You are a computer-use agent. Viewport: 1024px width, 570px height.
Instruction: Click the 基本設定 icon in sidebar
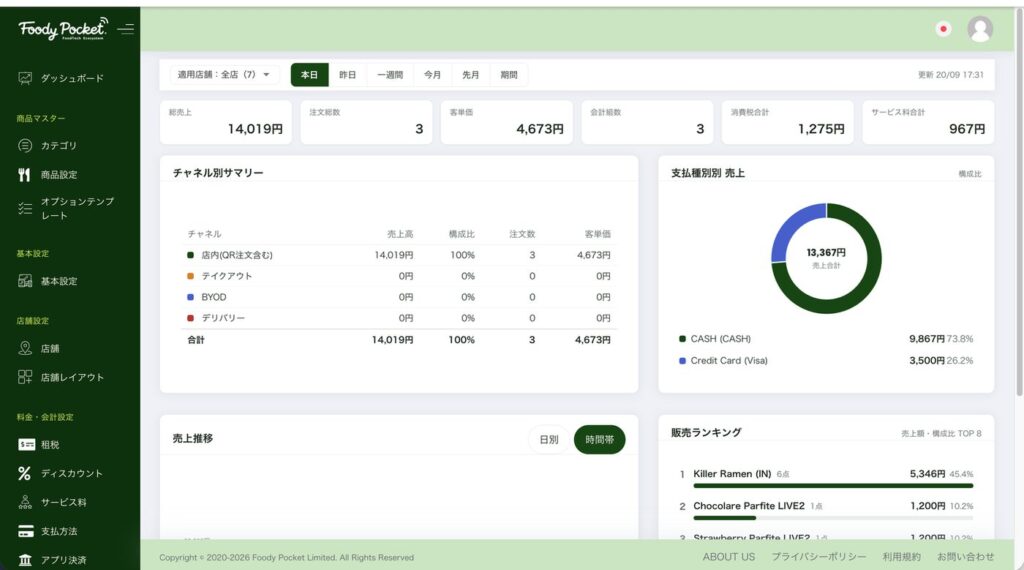25,281
